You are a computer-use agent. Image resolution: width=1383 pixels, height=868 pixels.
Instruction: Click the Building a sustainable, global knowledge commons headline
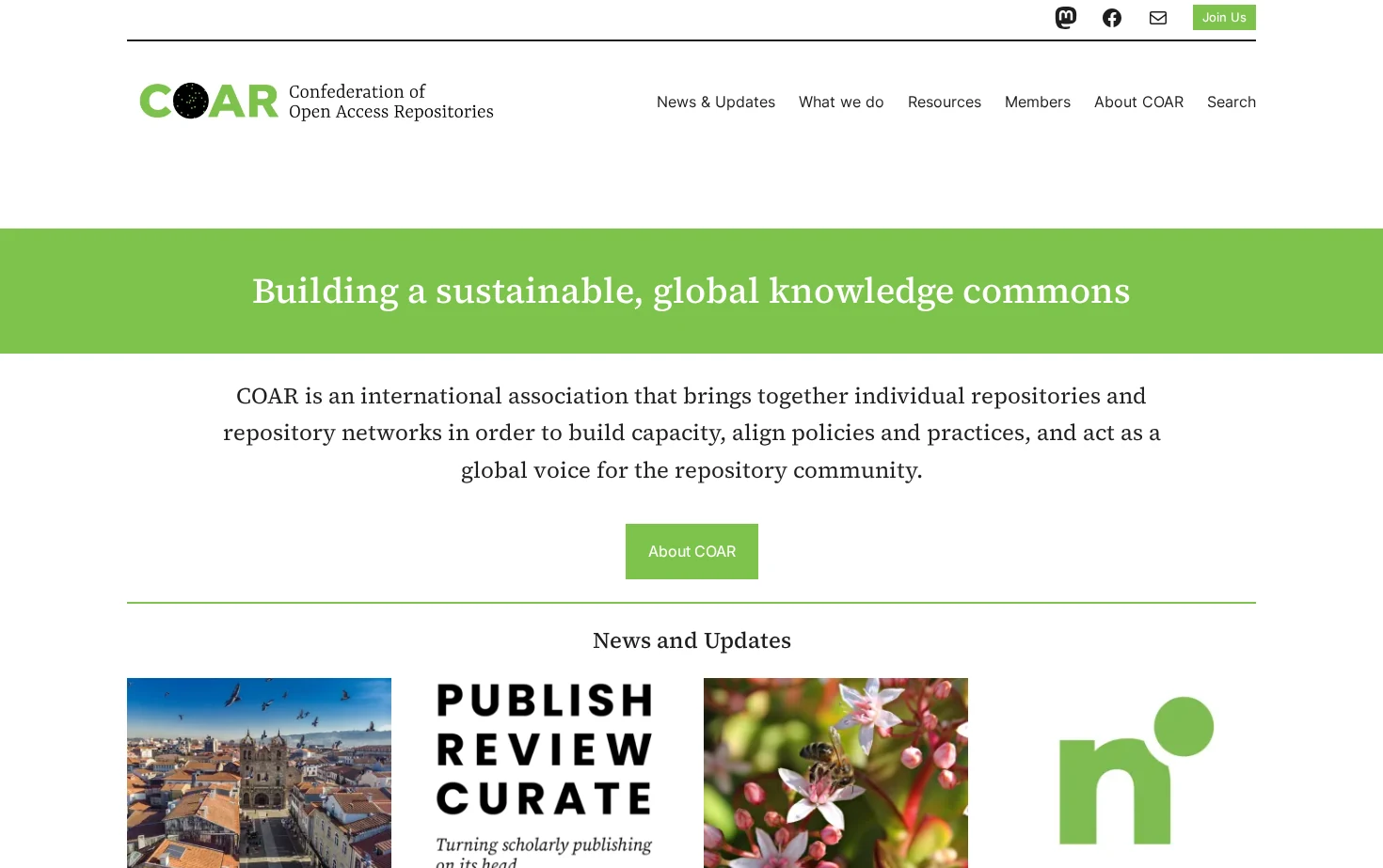coord(691,291)
